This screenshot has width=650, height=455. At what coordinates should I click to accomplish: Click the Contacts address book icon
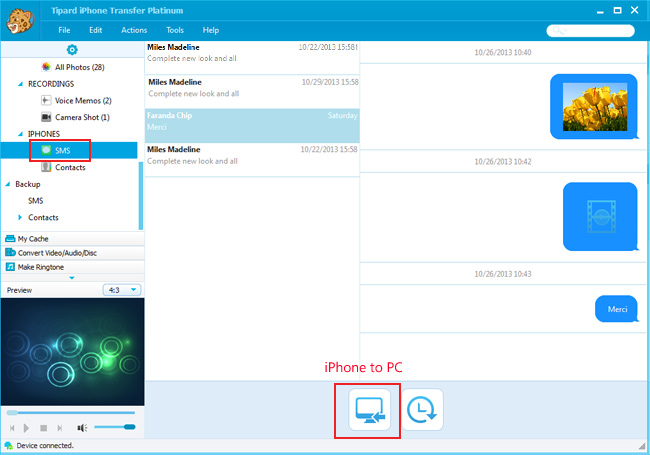(x=46, y=167)
